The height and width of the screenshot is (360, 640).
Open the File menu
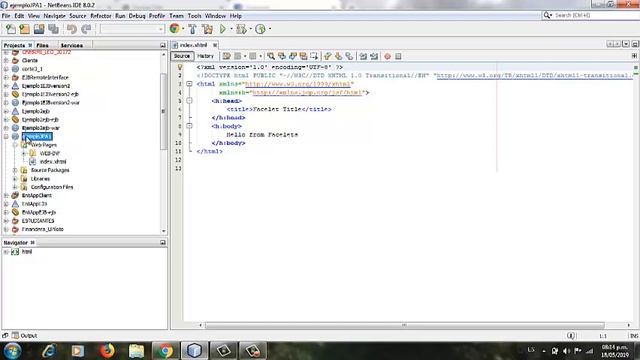(x=6, y=16)
